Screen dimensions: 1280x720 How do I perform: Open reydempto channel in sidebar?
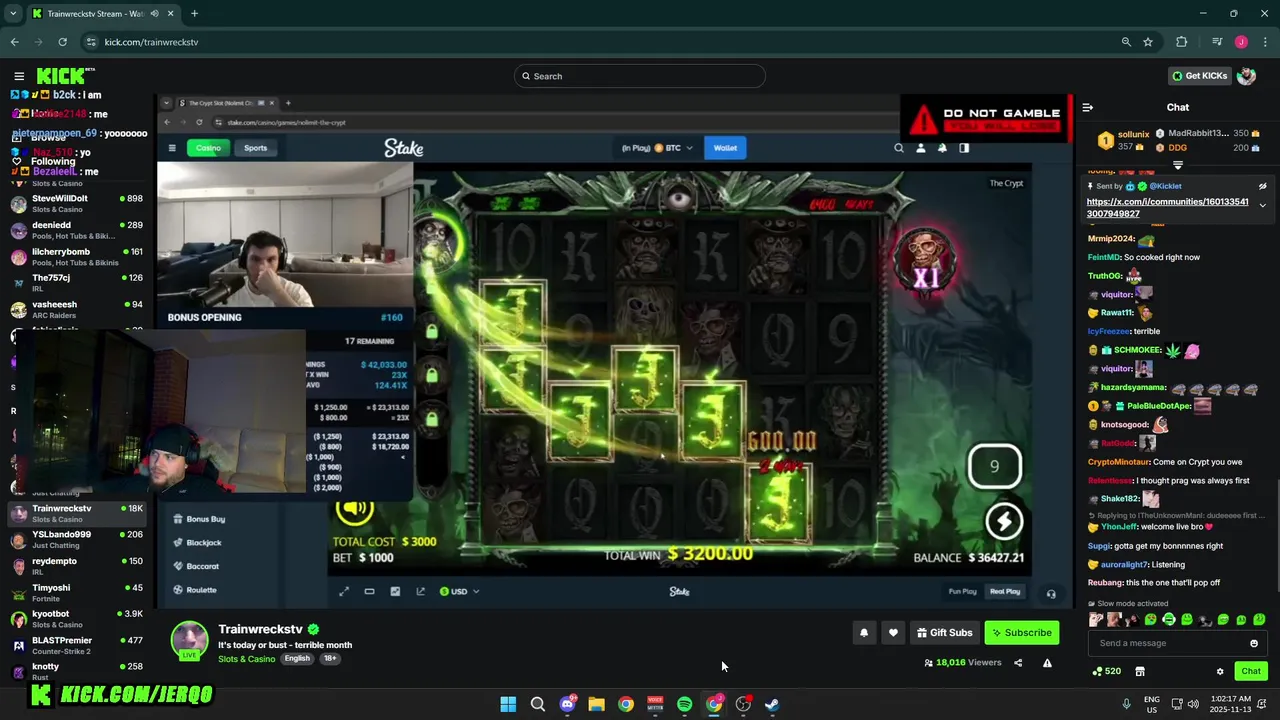pos(78,566)
